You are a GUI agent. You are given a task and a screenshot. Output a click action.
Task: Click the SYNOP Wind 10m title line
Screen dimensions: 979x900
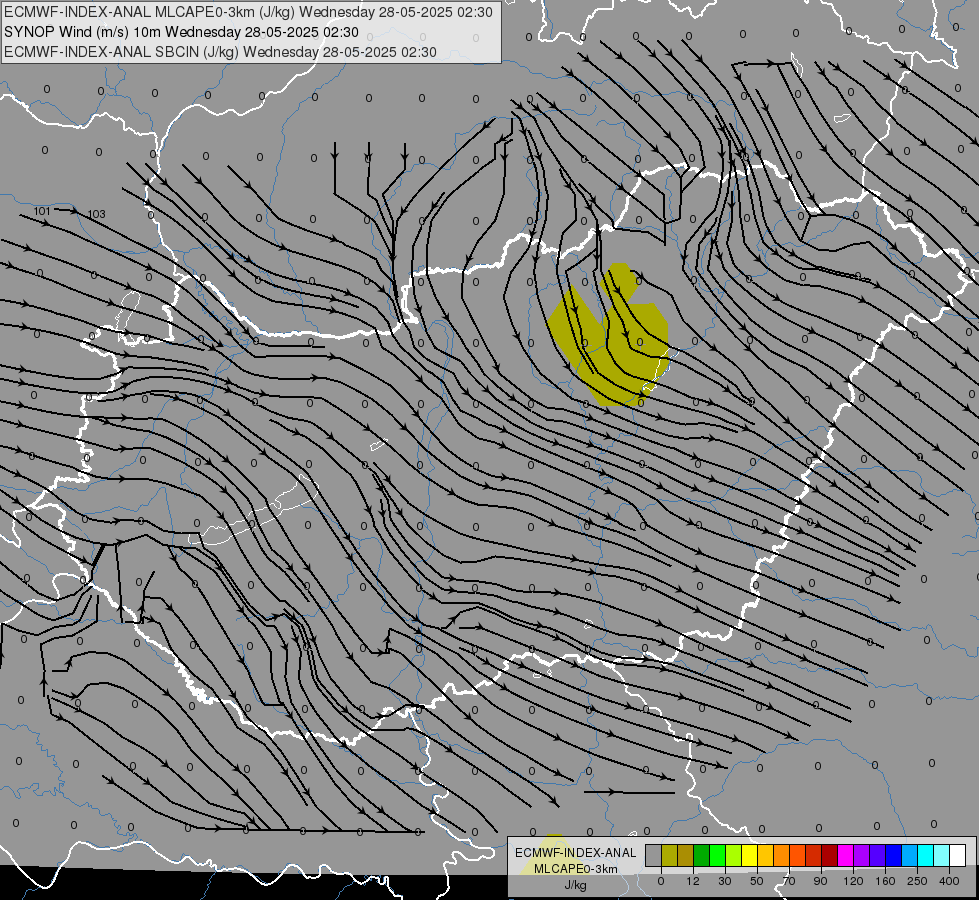pos(181,32)
